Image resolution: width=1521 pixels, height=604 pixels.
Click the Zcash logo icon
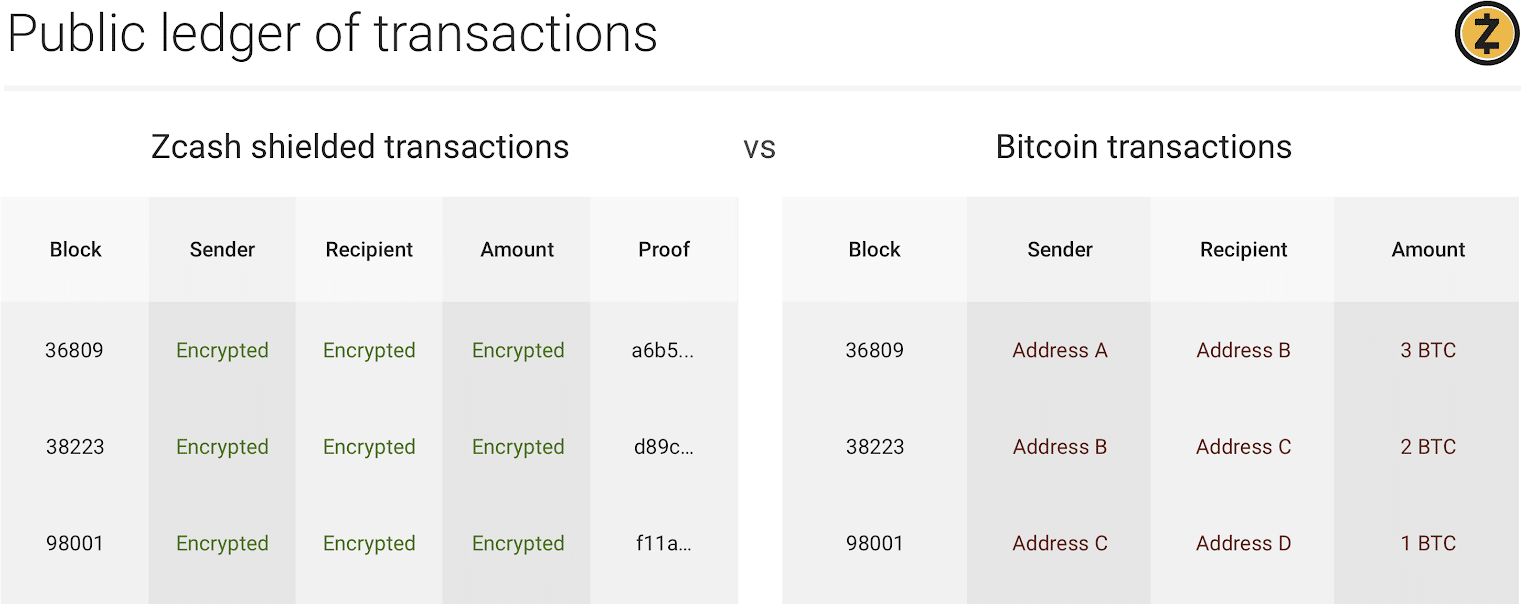tap(1487, 34)
